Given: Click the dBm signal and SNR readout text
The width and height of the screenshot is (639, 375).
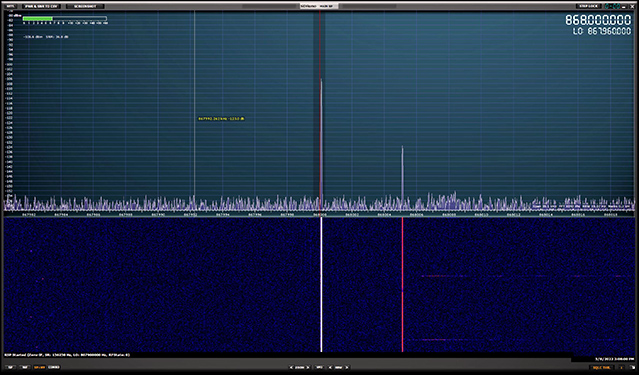Looking at the screenshot, I should coord(46,37).
